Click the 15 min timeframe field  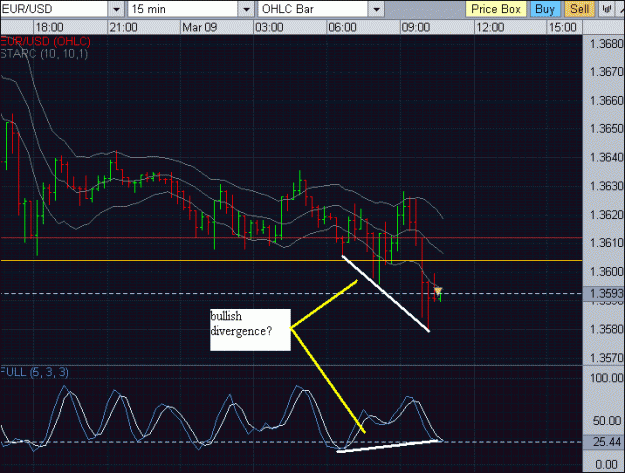(x=183, y=9)
